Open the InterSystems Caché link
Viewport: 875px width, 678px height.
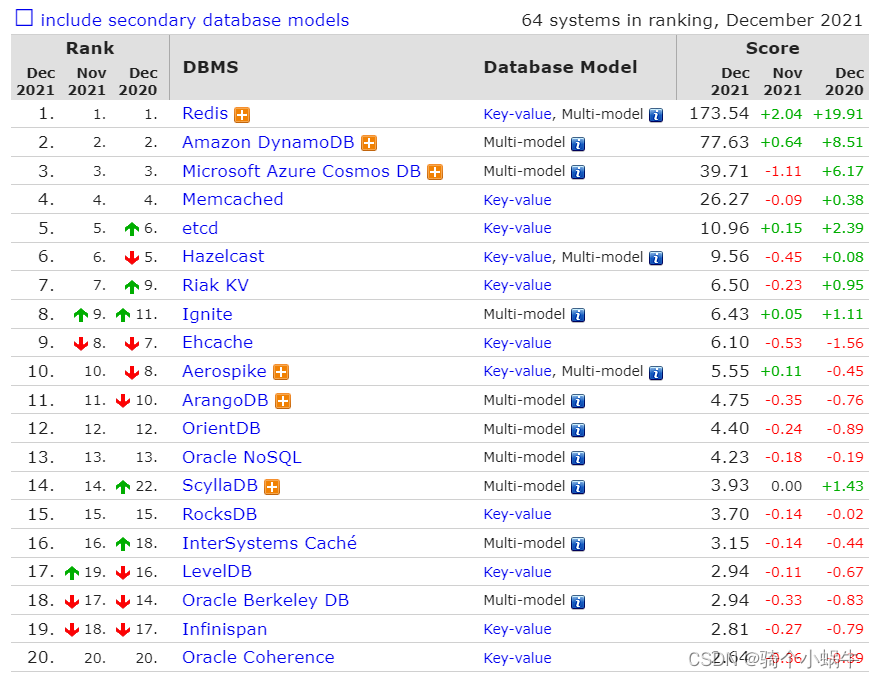[x=270, y=543]
